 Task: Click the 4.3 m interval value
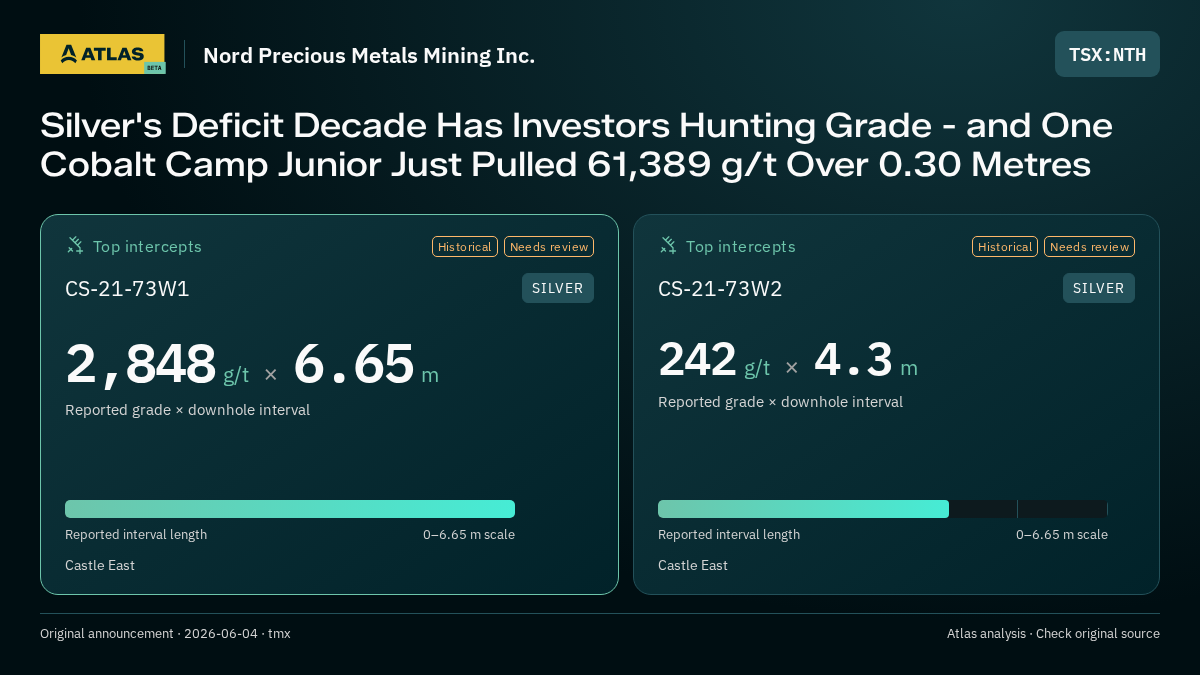tap(866, 360)
